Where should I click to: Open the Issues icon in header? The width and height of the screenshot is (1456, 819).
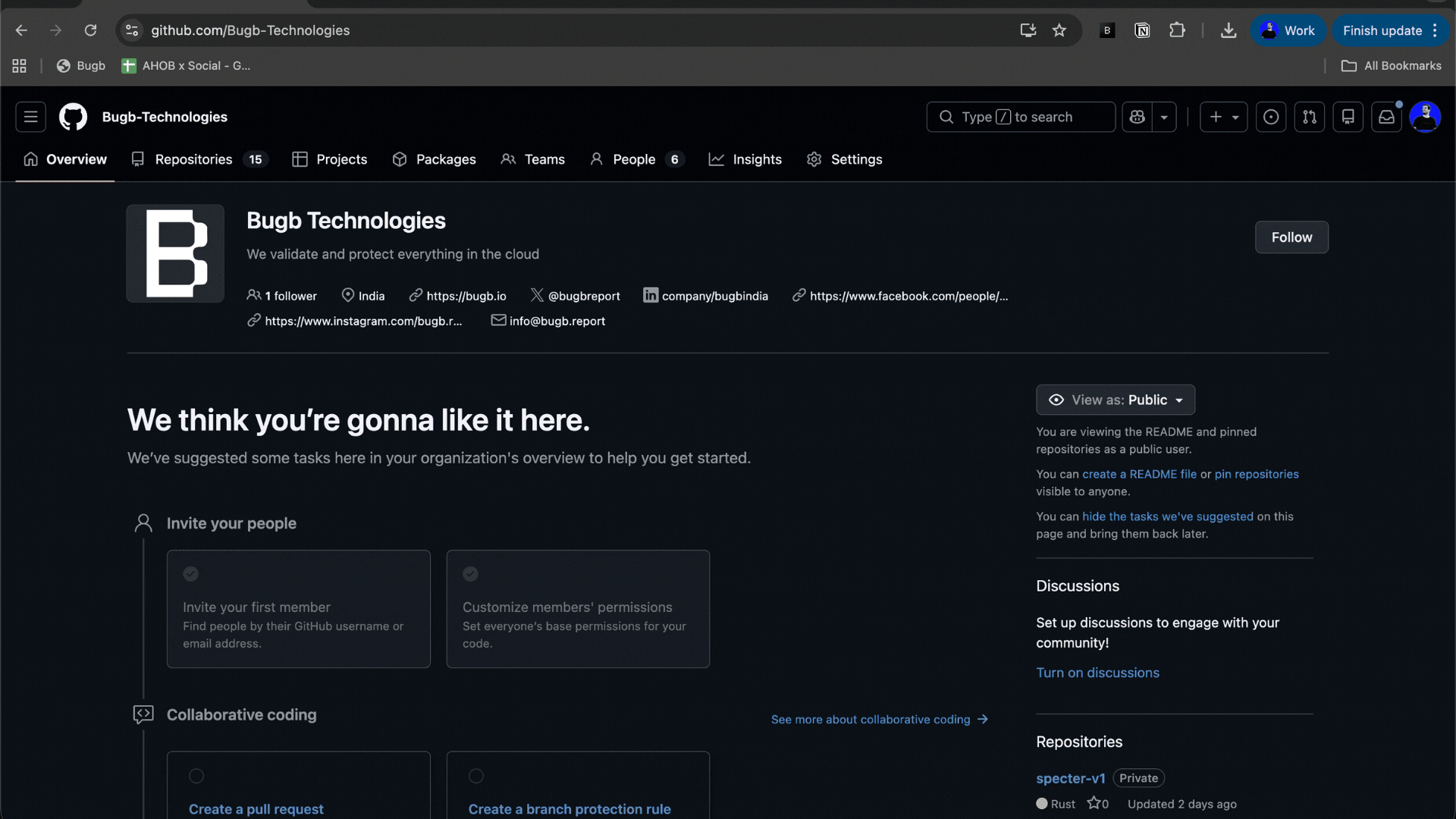(1271, 117)
